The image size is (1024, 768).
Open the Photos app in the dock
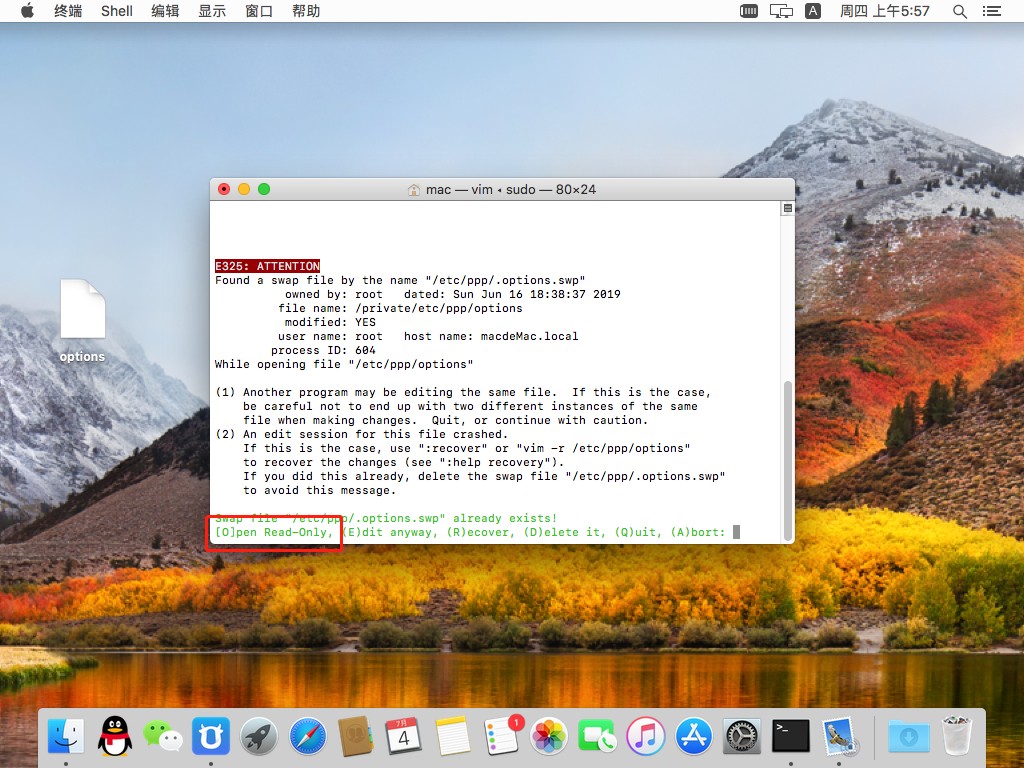point(549,738)
